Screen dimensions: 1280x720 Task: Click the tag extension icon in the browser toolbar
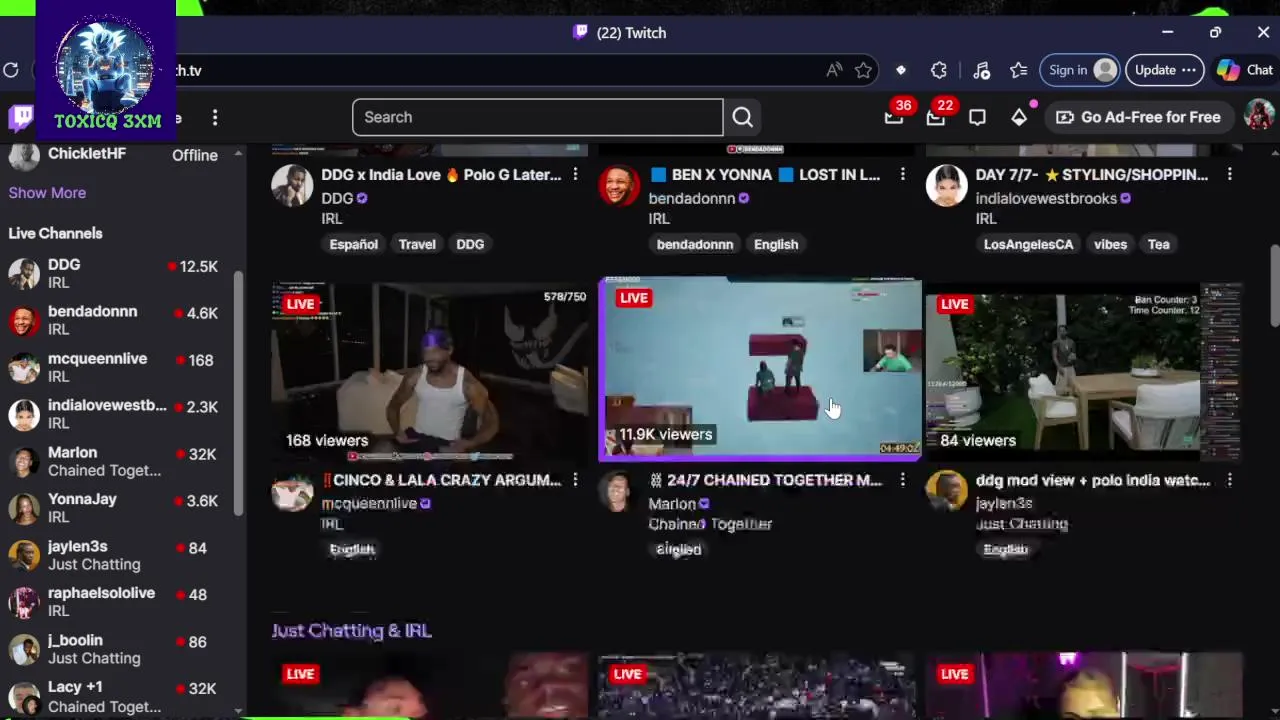[x=901, y=70]
